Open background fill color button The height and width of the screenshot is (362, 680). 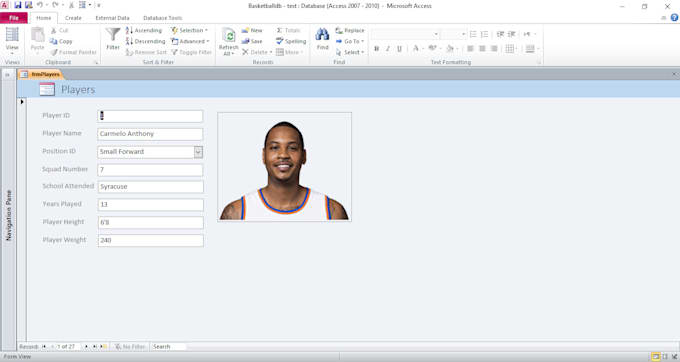coord(451,49)
